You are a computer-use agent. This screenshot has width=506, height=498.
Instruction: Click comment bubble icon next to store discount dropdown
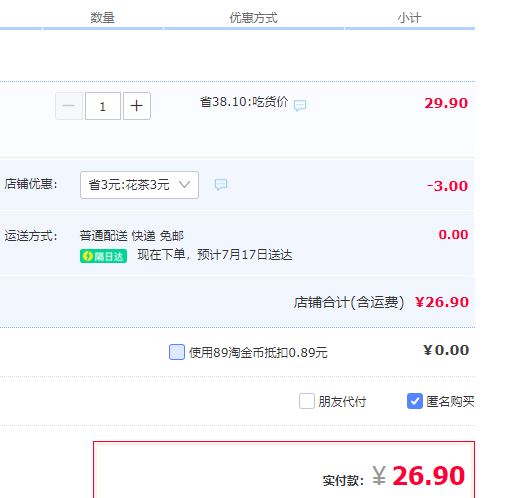point(221,184)
